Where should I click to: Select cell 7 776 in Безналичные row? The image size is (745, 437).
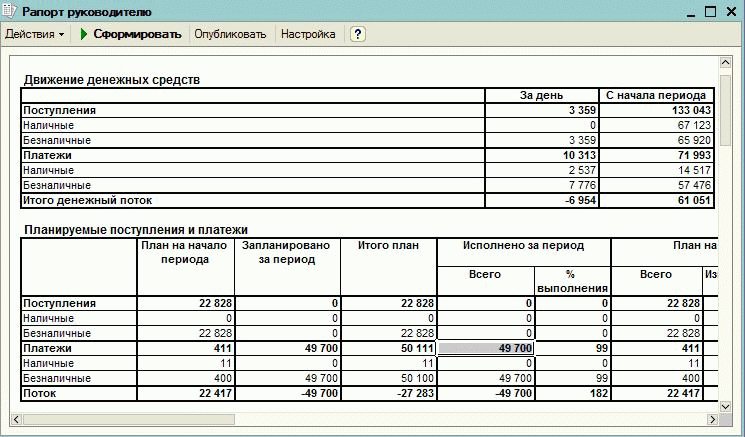542,185
